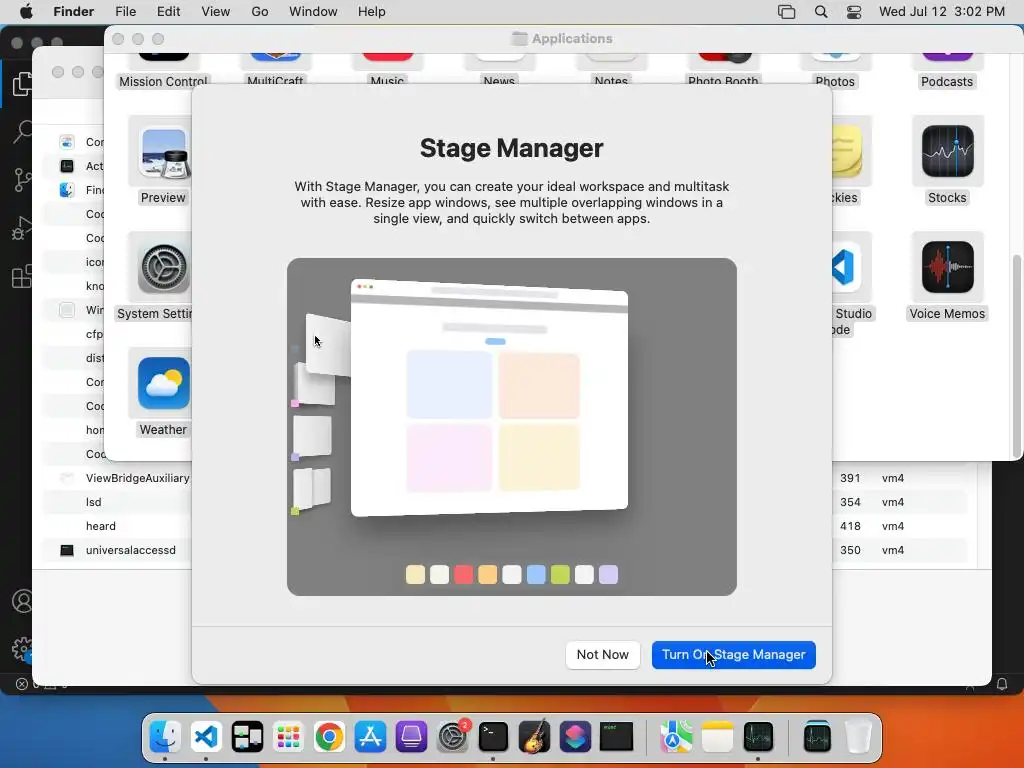Screen dimensions: 1024x768
Task: Open Visual Studio Code from the Dock
Action: tap(206, 737)
